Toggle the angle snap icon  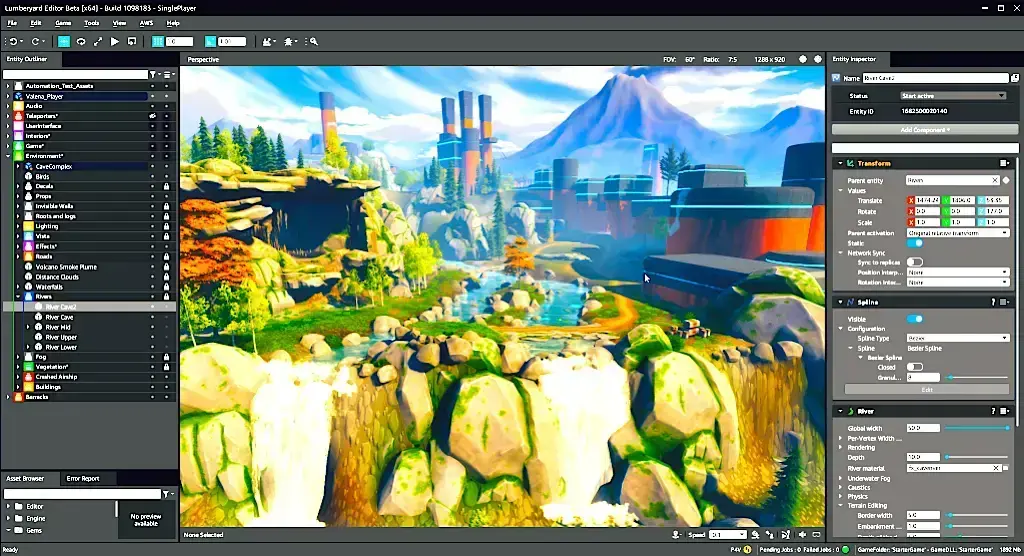(x=210, y=41)
